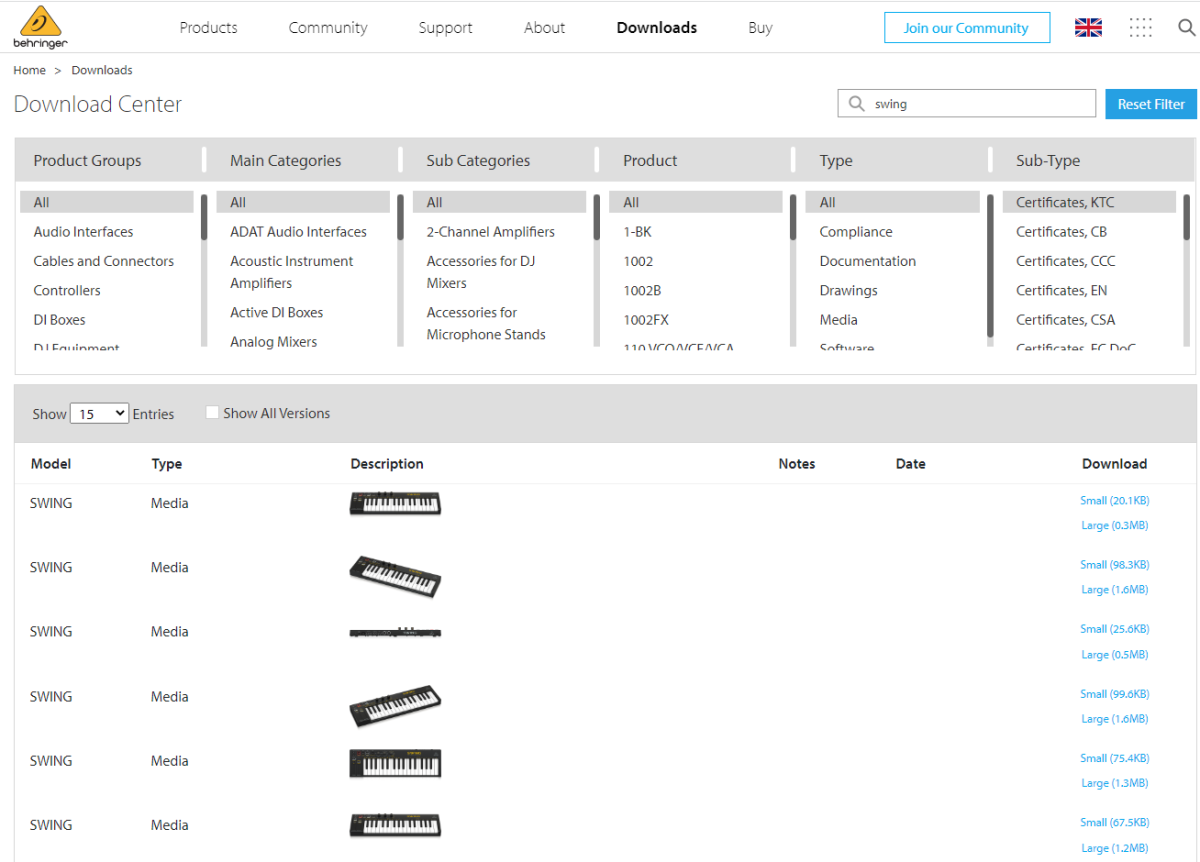Click the Behringer logo

[41, 27]
